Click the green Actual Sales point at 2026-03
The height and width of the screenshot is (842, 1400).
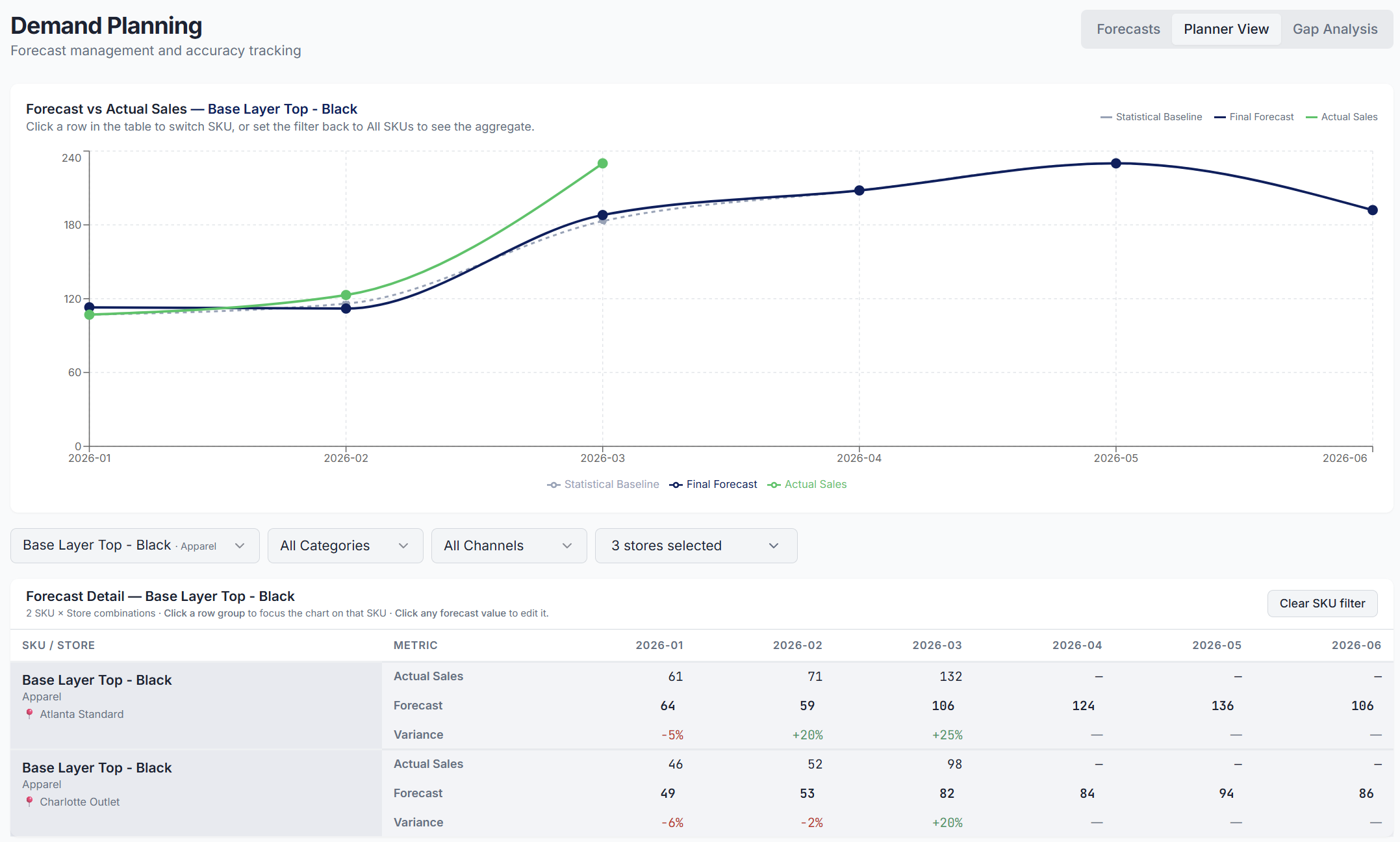pyautogui.click(x=602, y=162)
